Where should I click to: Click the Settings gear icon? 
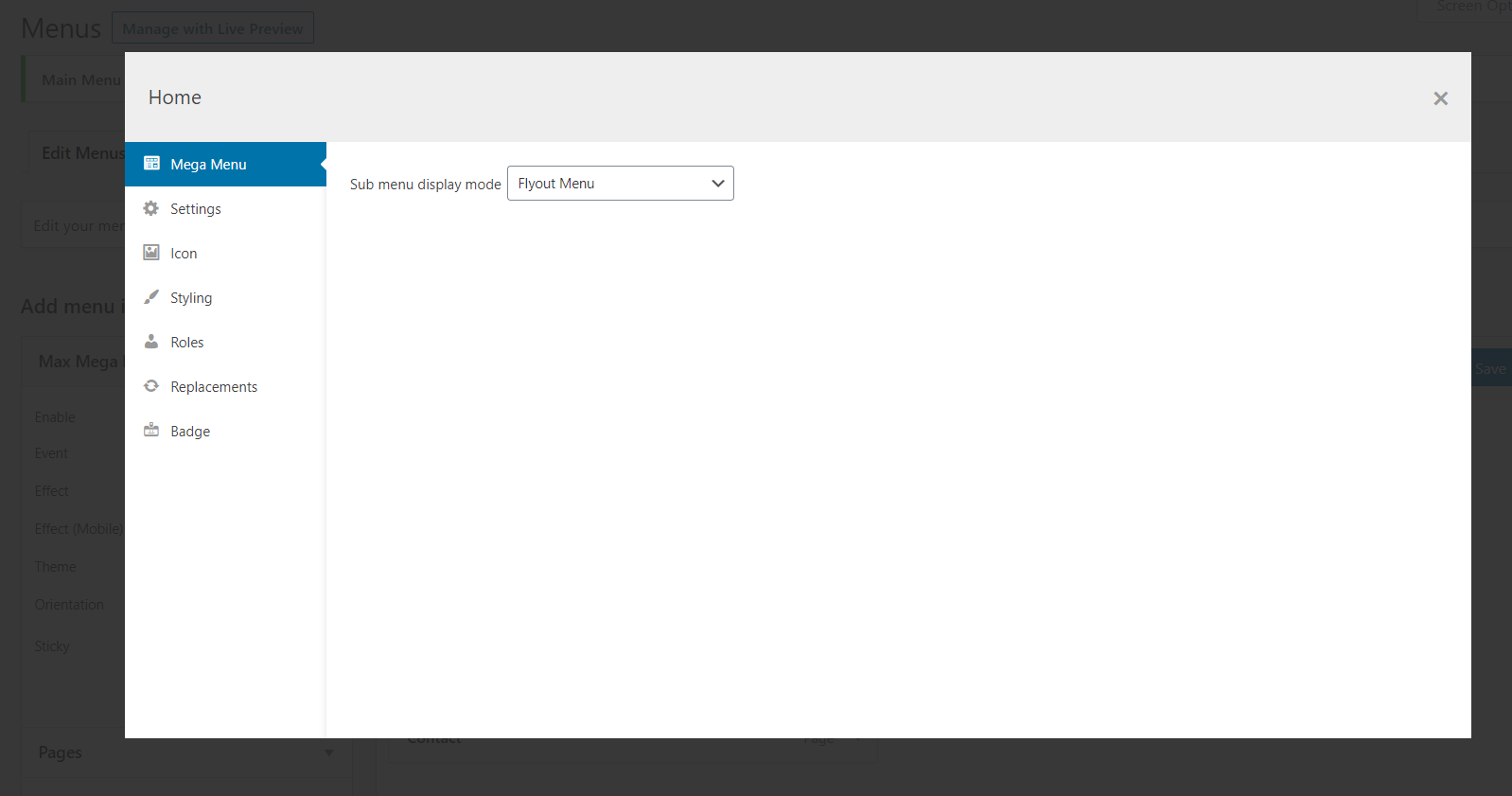(151, 208)
